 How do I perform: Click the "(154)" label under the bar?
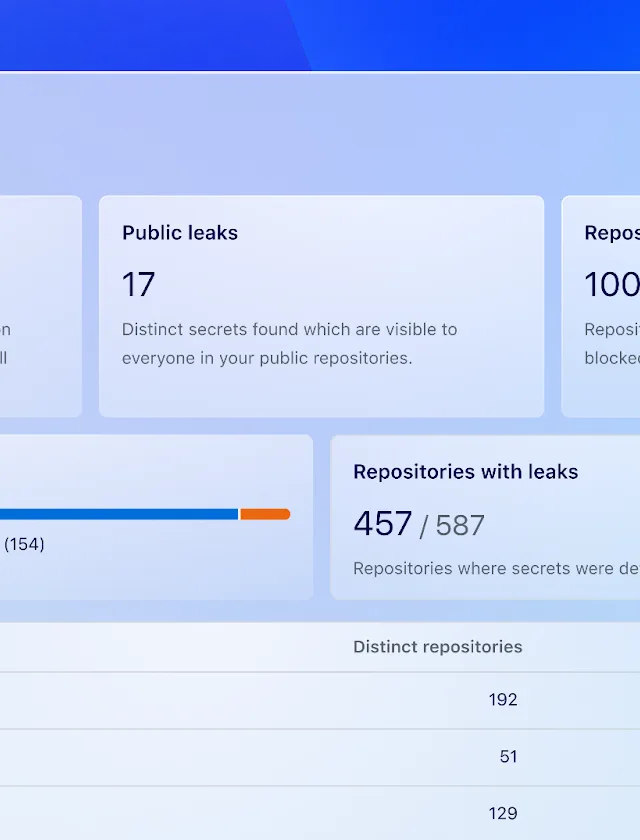(24, 544)
